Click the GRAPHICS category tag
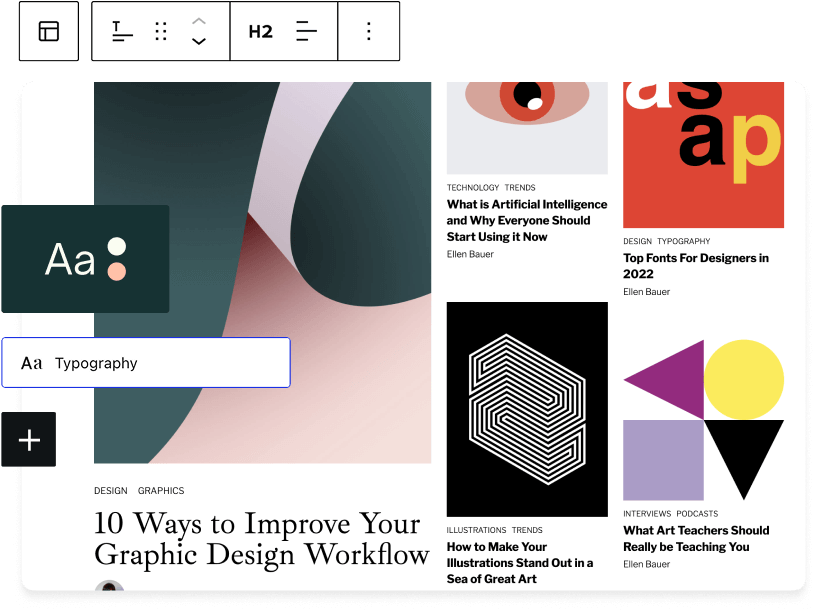Image resolution: width=817 pixels, height=610 pixels. pyautogui.click(x=161, y=491)
